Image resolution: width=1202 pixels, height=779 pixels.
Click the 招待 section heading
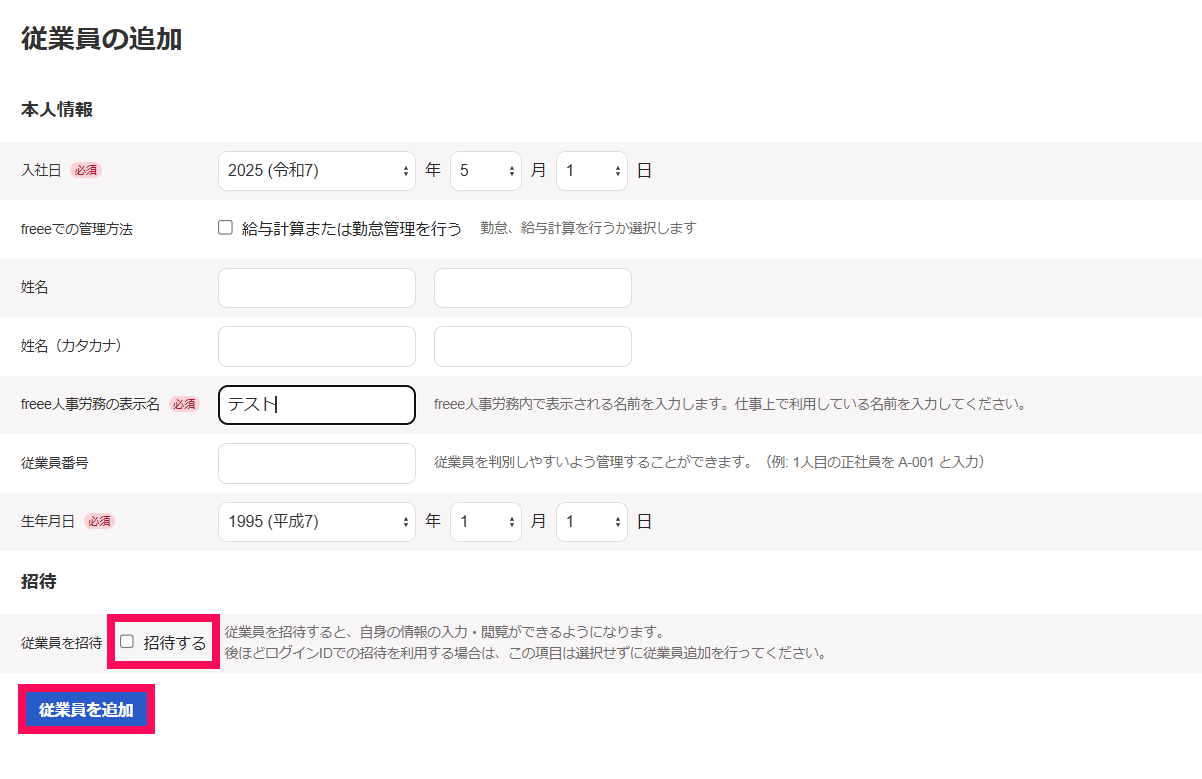pyautogui.click(x=38, y=581)
